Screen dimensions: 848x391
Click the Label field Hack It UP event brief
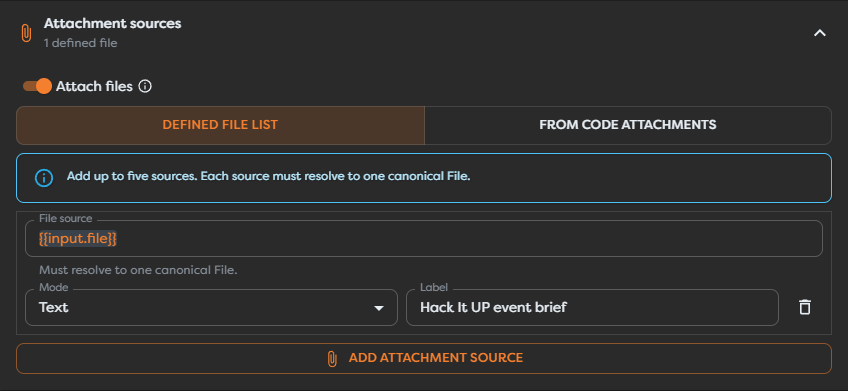click(x=592, y=308)
